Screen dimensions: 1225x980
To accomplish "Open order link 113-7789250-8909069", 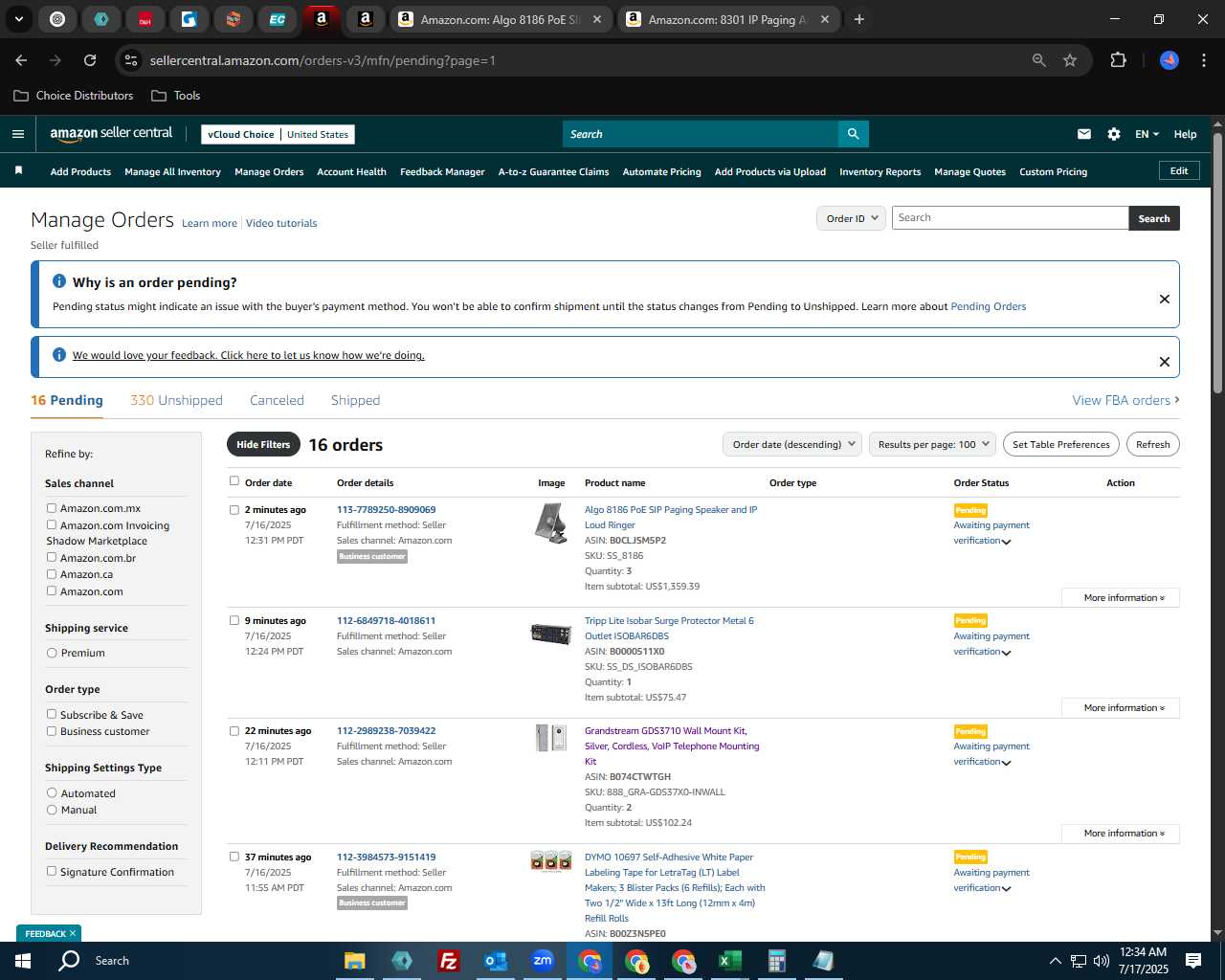I will pyautogui.click(x=386, y=509).
